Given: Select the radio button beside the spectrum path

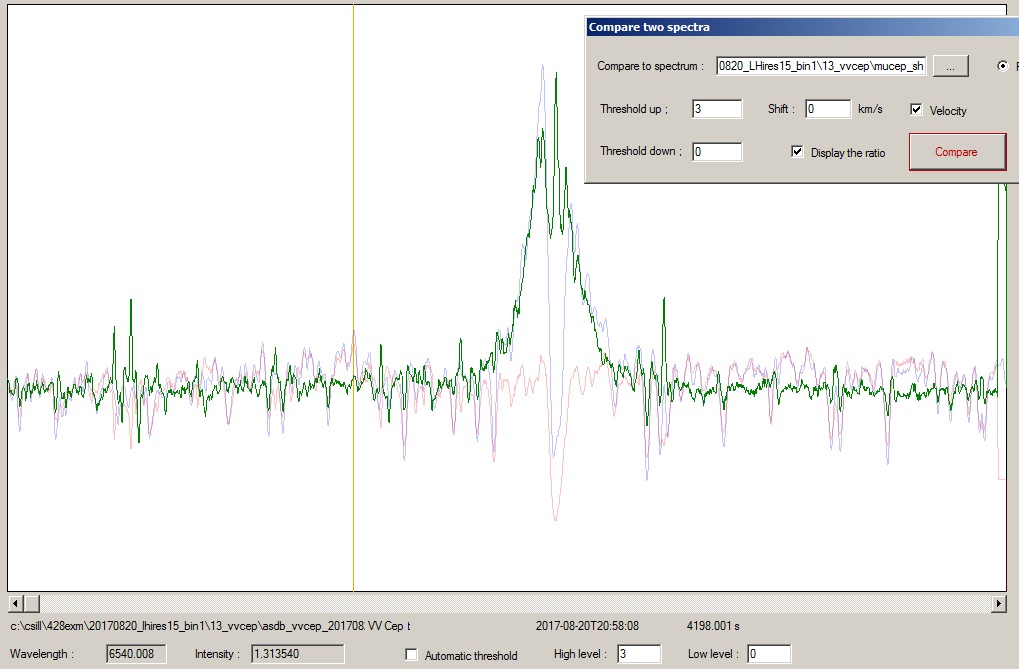Looking at the screenshot, I should [x=1001, y=66].
